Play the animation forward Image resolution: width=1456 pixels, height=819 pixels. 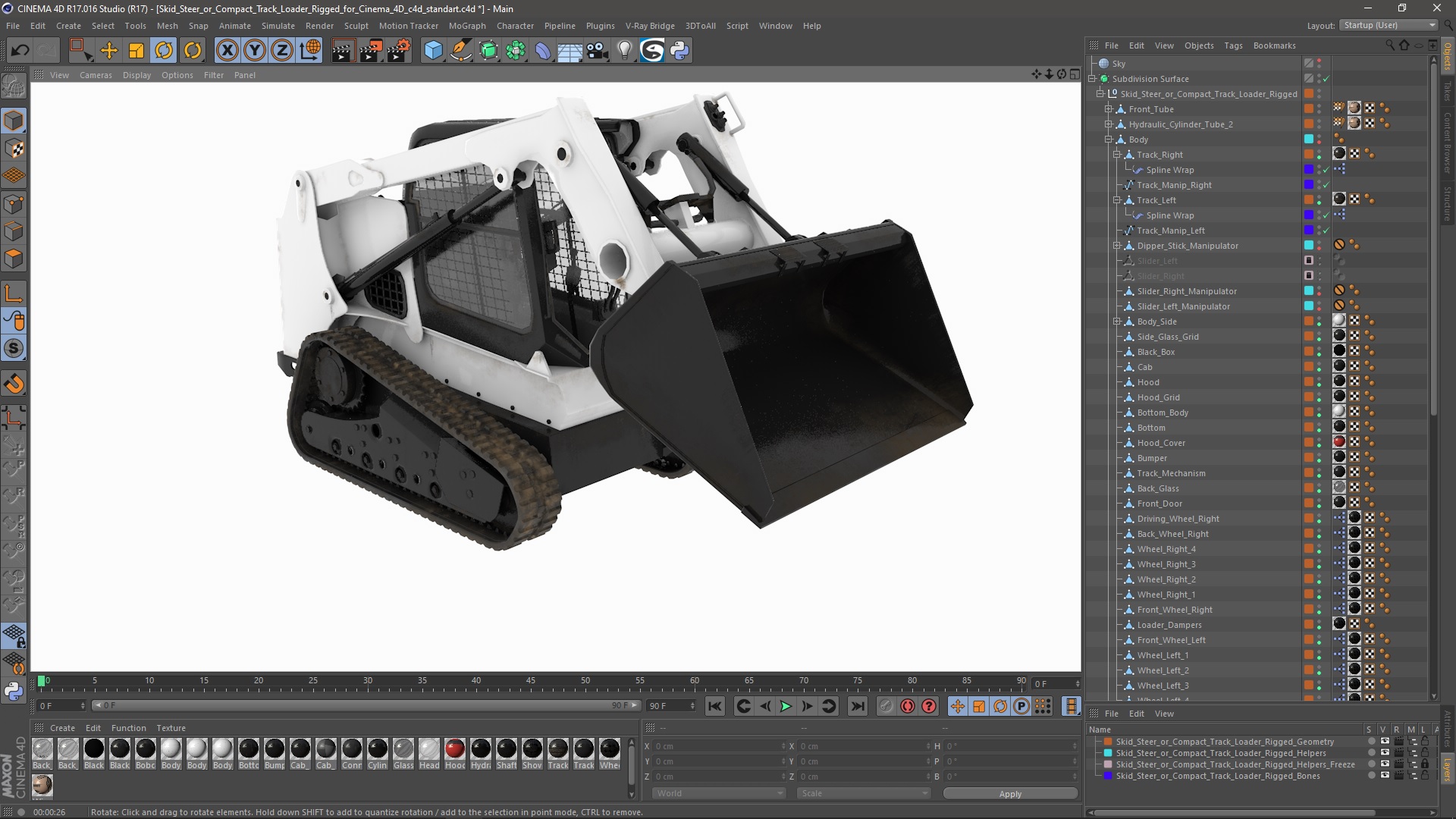pyautogui.click(x=786, y=707)
